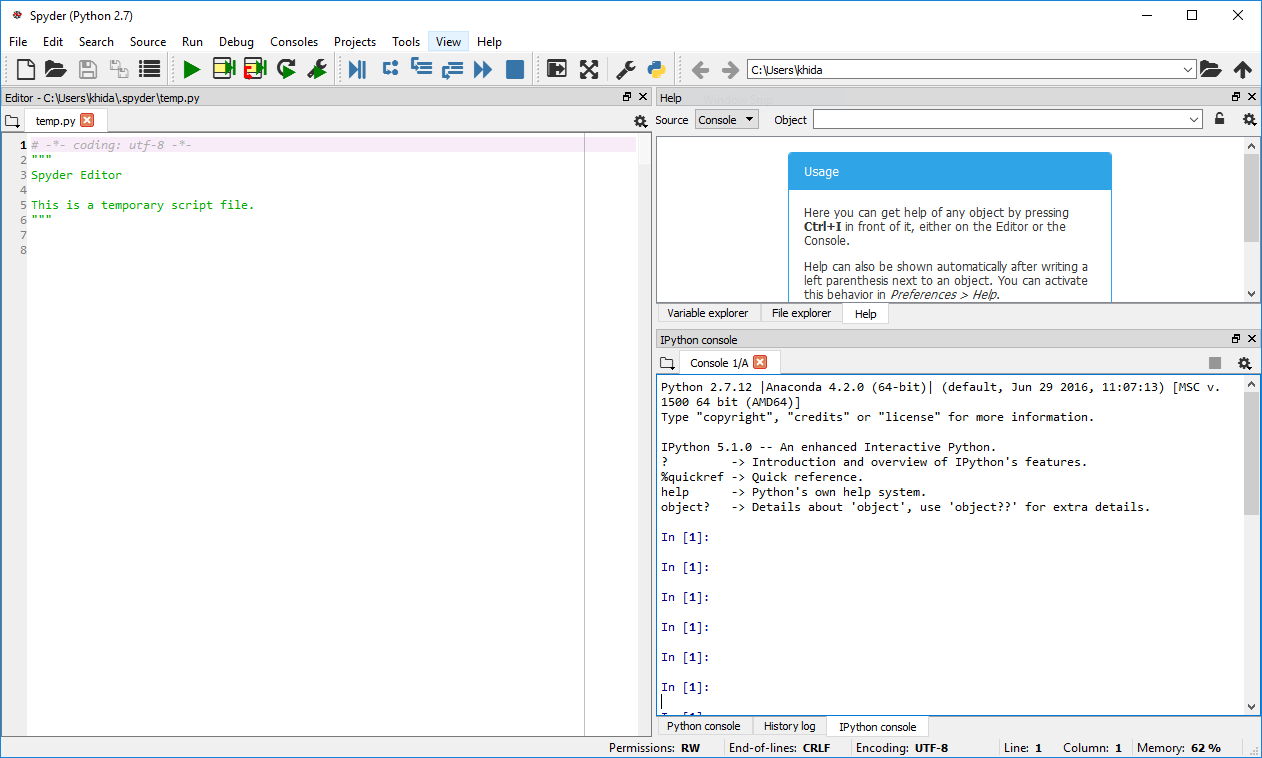This screenshot has height=758, width=1262.
Task: Run current cell icon
Action: coord(223,69)
